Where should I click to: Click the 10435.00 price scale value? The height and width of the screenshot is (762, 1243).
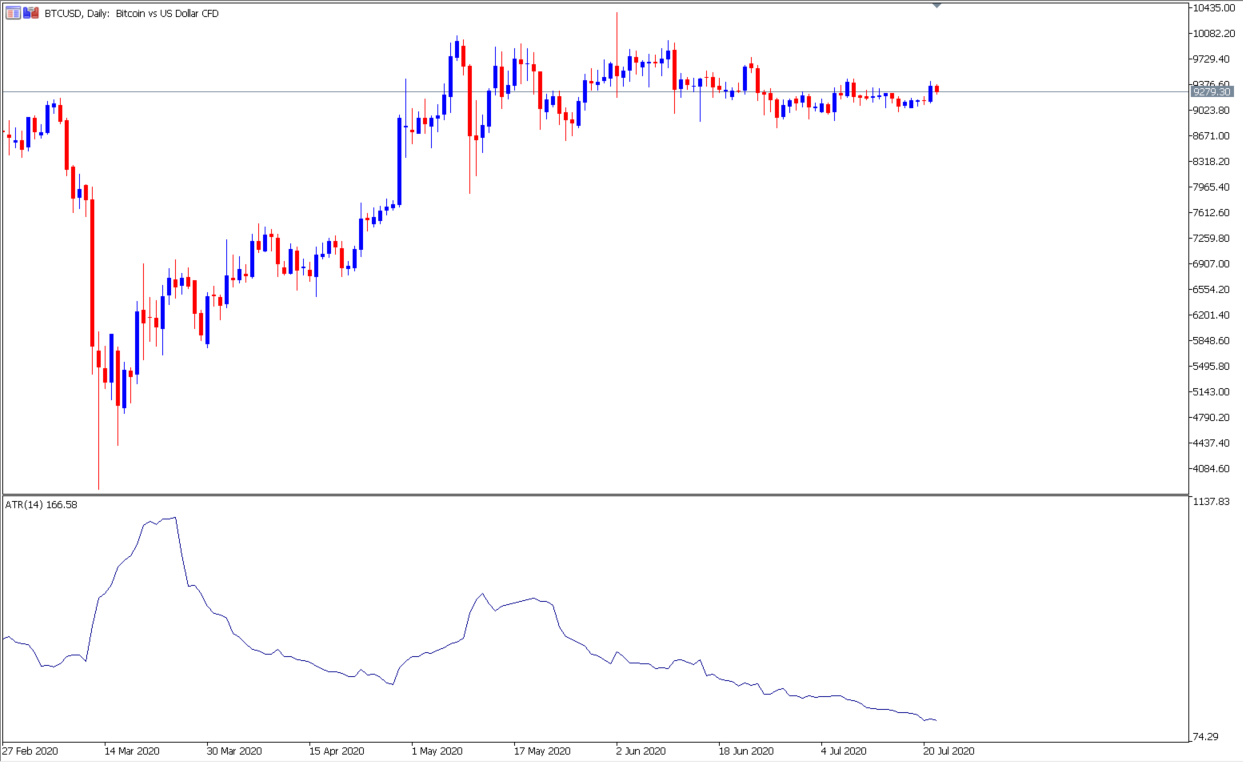click(x=1214, y=8)
